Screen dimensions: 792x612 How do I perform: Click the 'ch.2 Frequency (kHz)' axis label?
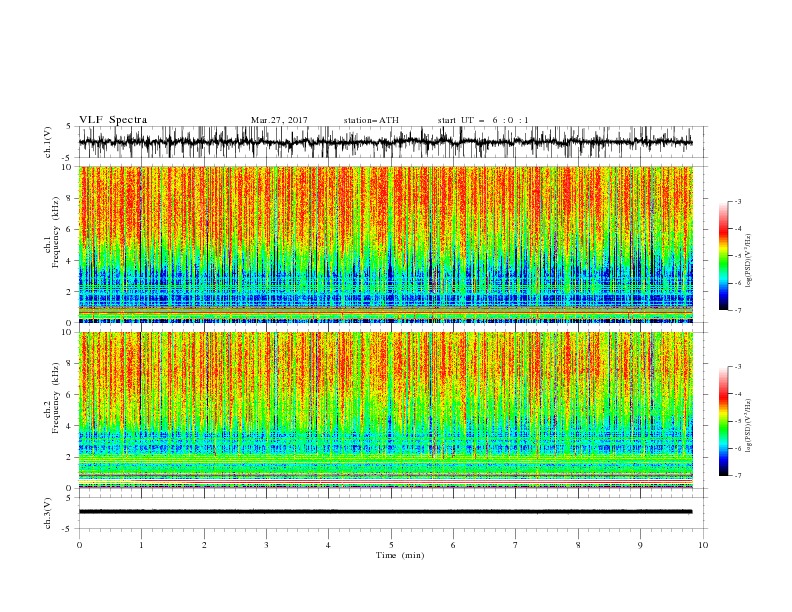click(51, 398)
